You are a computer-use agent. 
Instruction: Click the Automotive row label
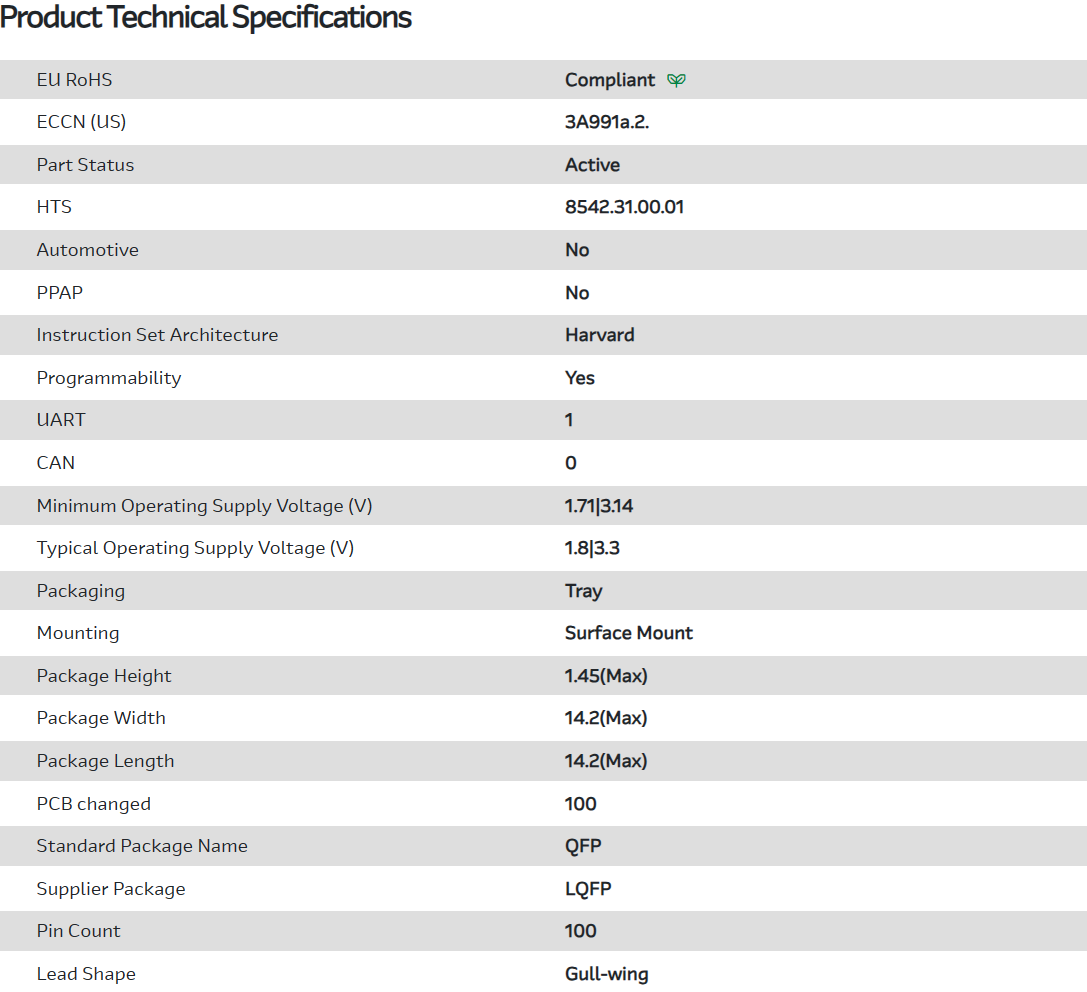coord(87,250)
